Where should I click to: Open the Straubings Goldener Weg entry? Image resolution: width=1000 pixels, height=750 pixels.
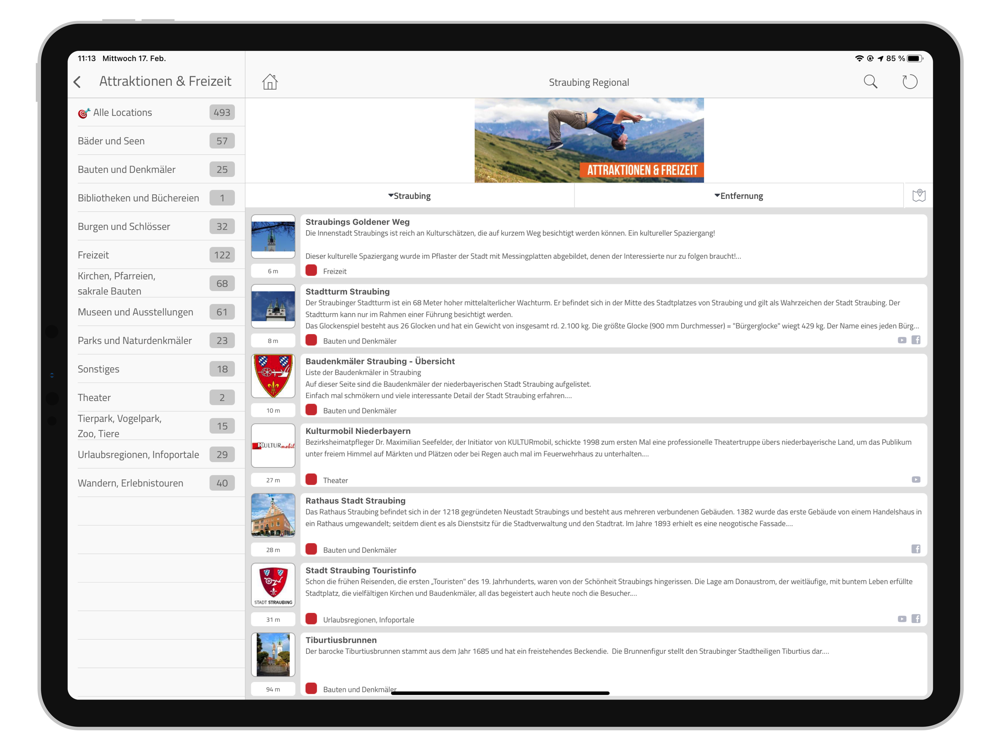click(614, 246)
